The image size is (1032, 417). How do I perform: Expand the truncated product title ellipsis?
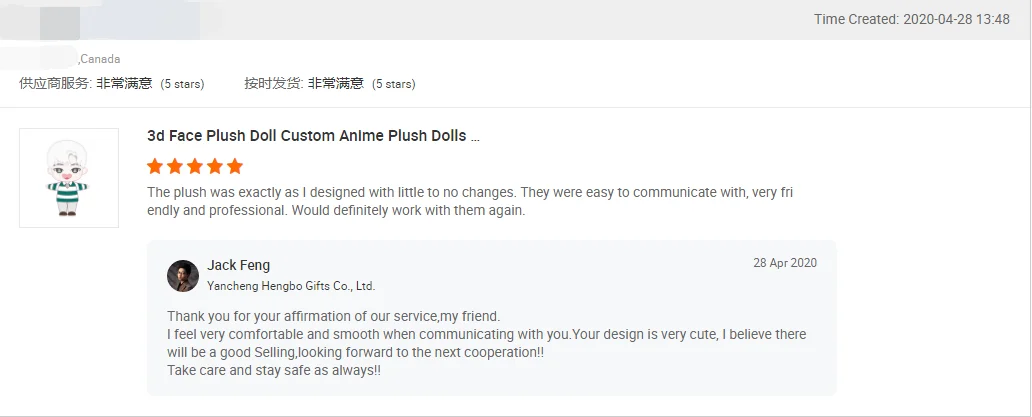point(475,137)
